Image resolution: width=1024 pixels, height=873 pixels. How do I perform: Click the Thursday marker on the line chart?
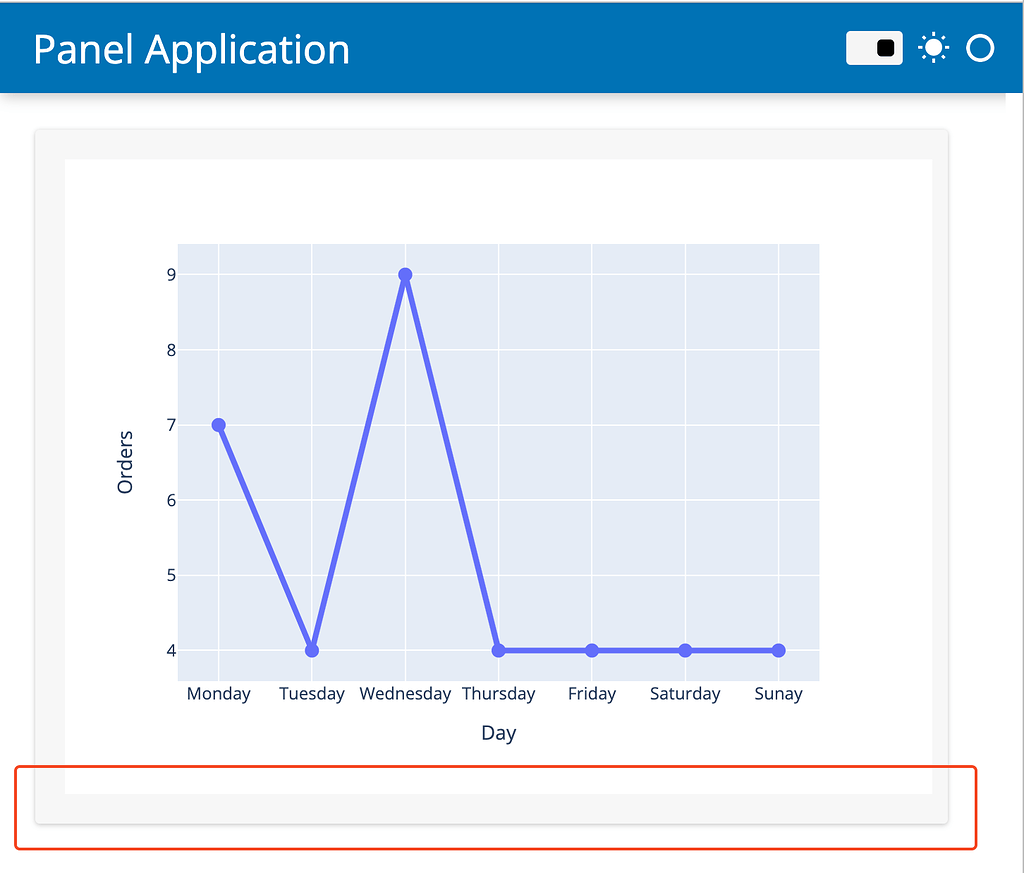point(499,650)
